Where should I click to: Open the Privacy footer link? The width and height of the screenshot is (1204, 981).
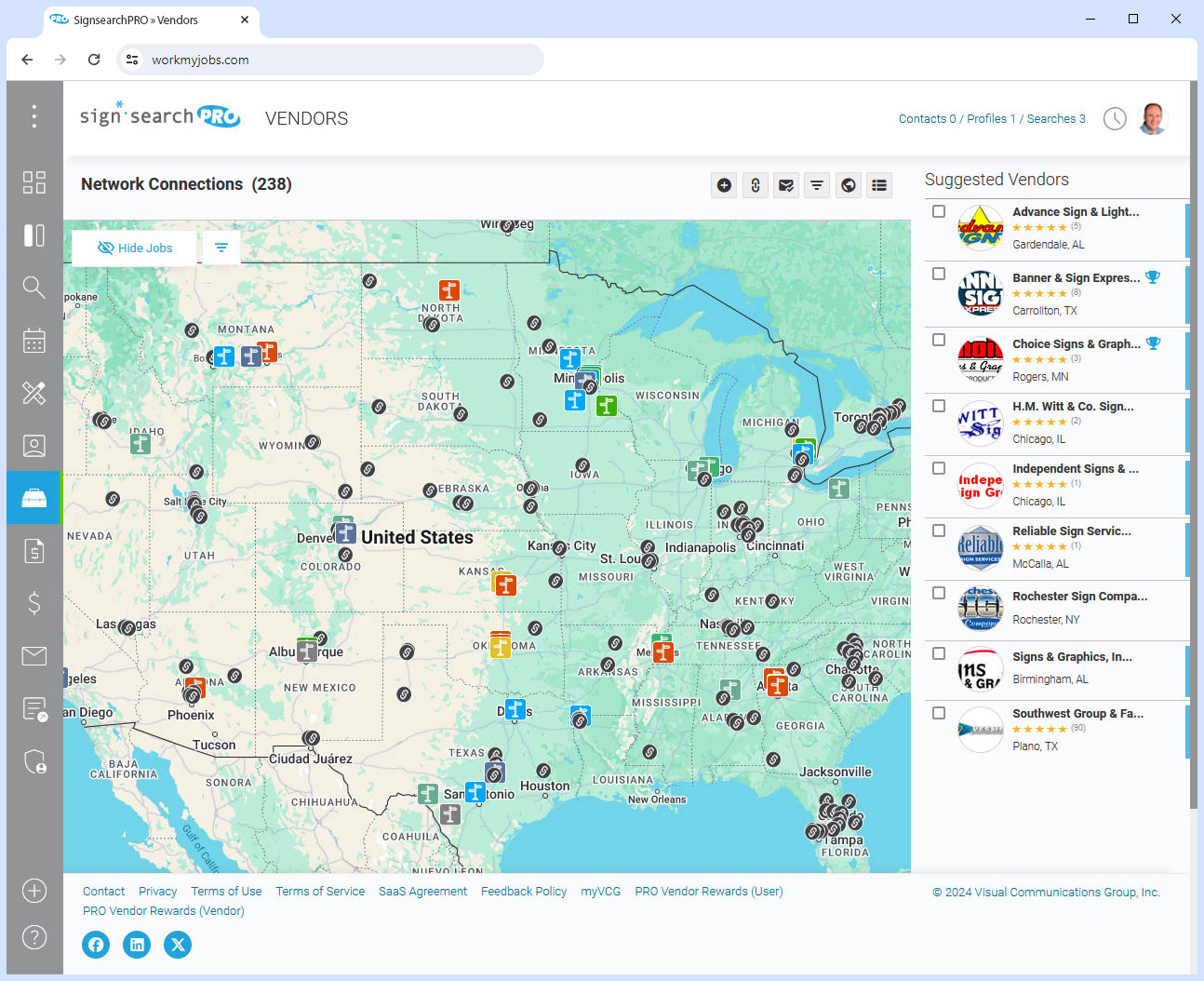[x=157, y=891]
